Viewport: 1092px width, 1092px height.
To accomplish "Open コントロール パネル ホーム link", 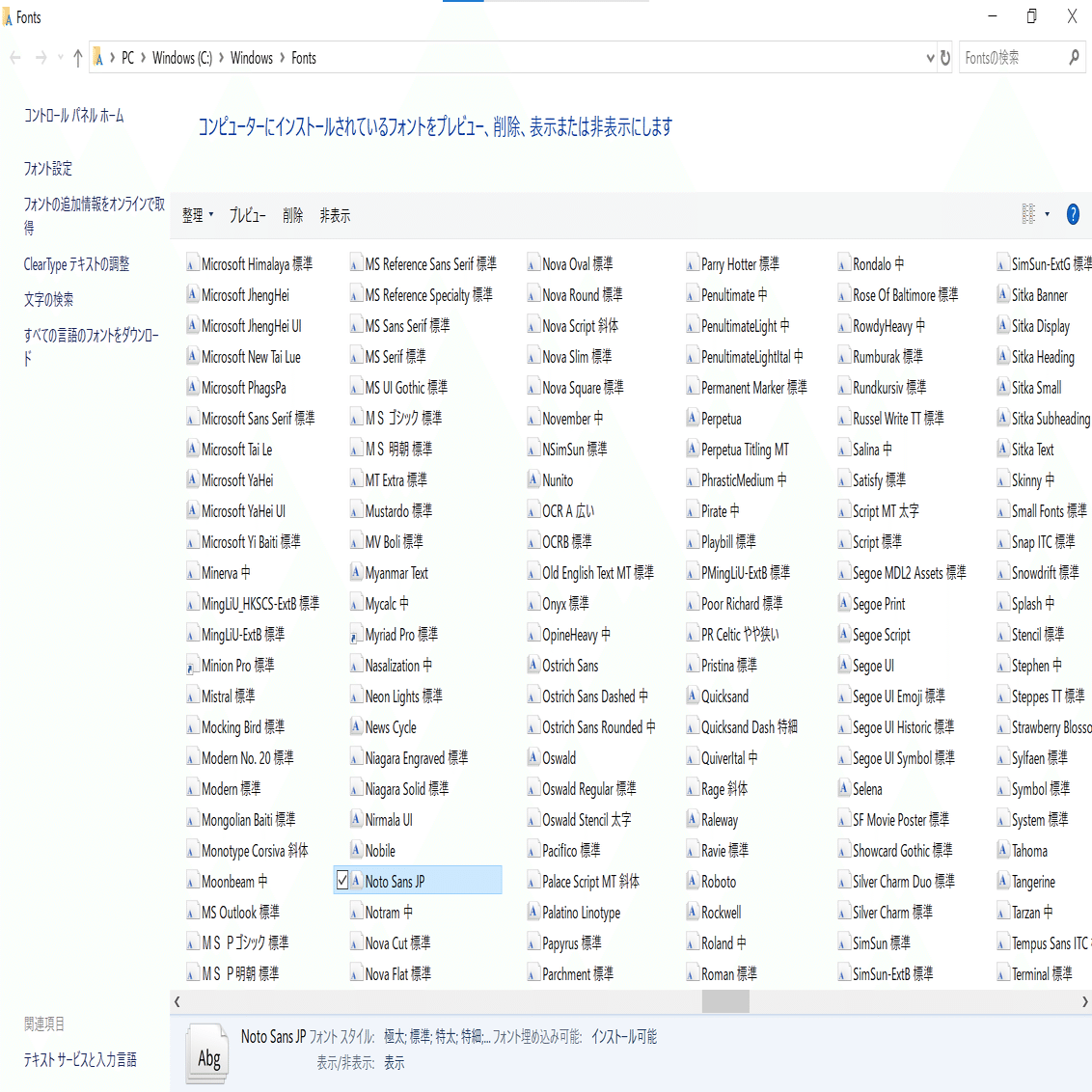I will coord(74,116).
